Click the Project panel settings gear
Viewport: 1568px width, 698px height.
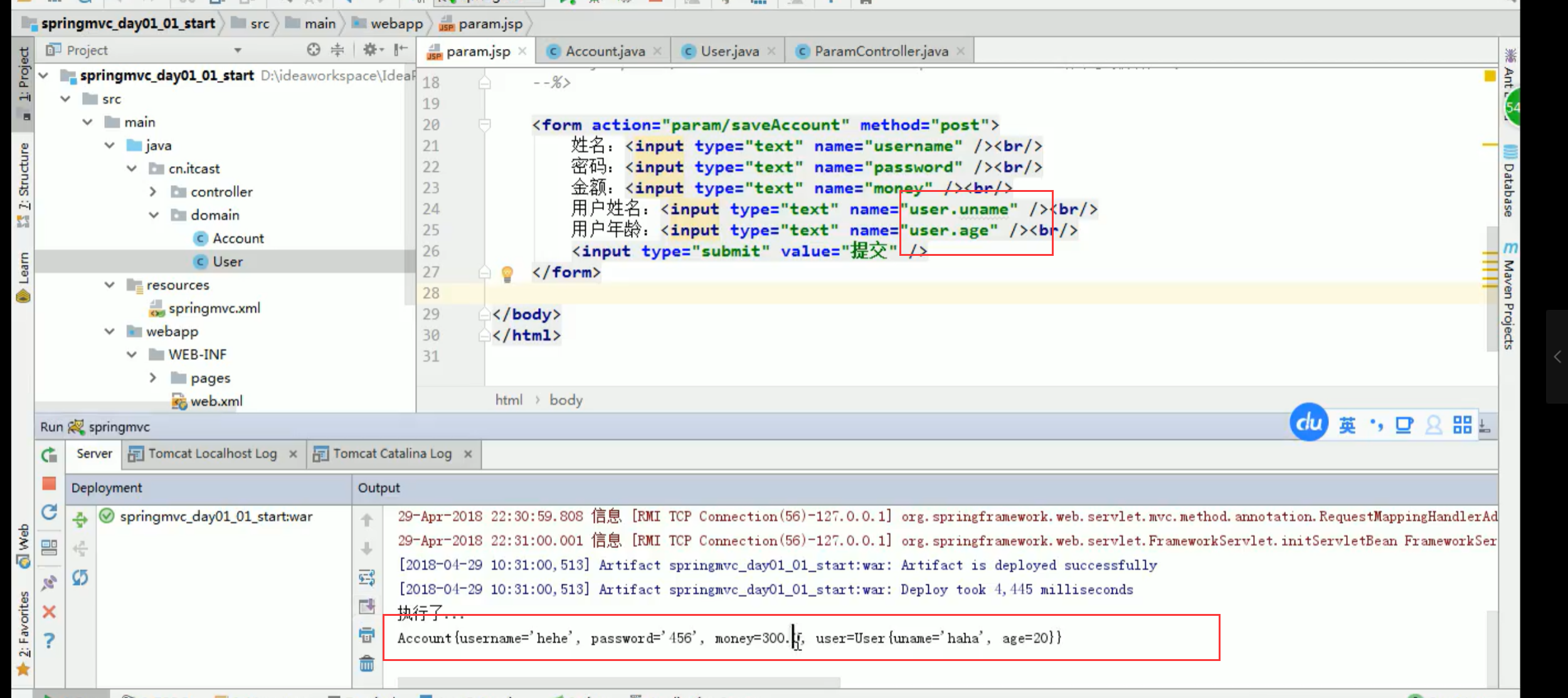(x=371, y=50)
